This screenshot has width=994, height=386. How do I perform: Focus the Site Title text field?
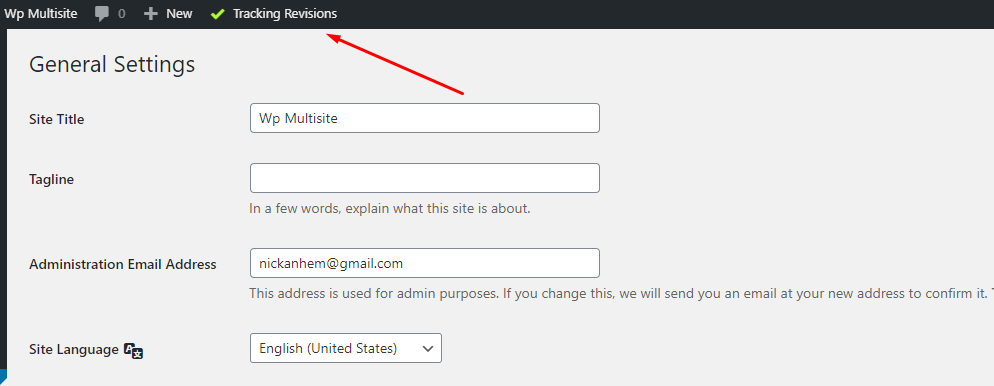[425, 118]
